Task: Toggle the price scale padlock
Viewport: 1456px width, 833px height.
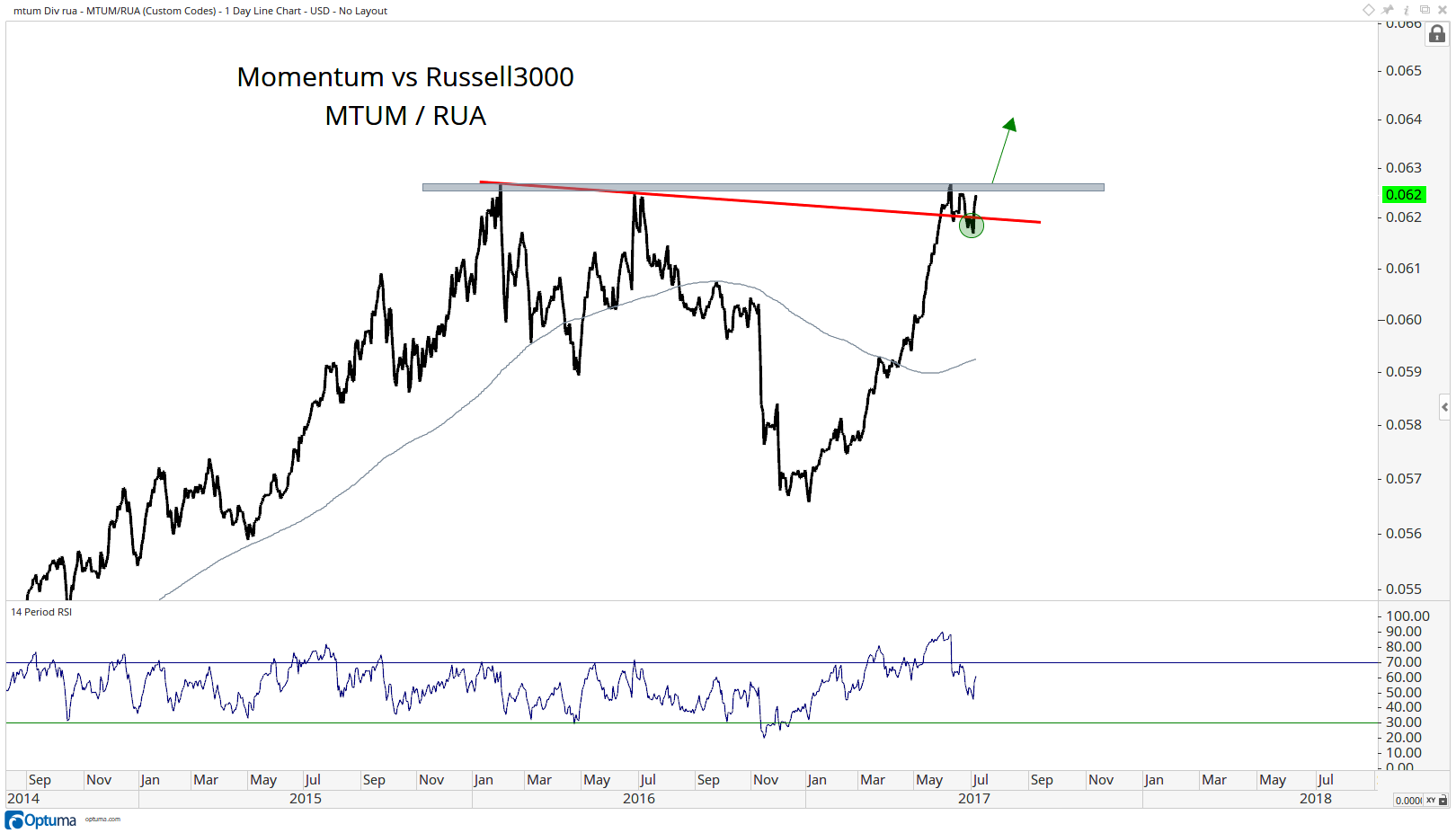Action: (x=1437, y=34)
